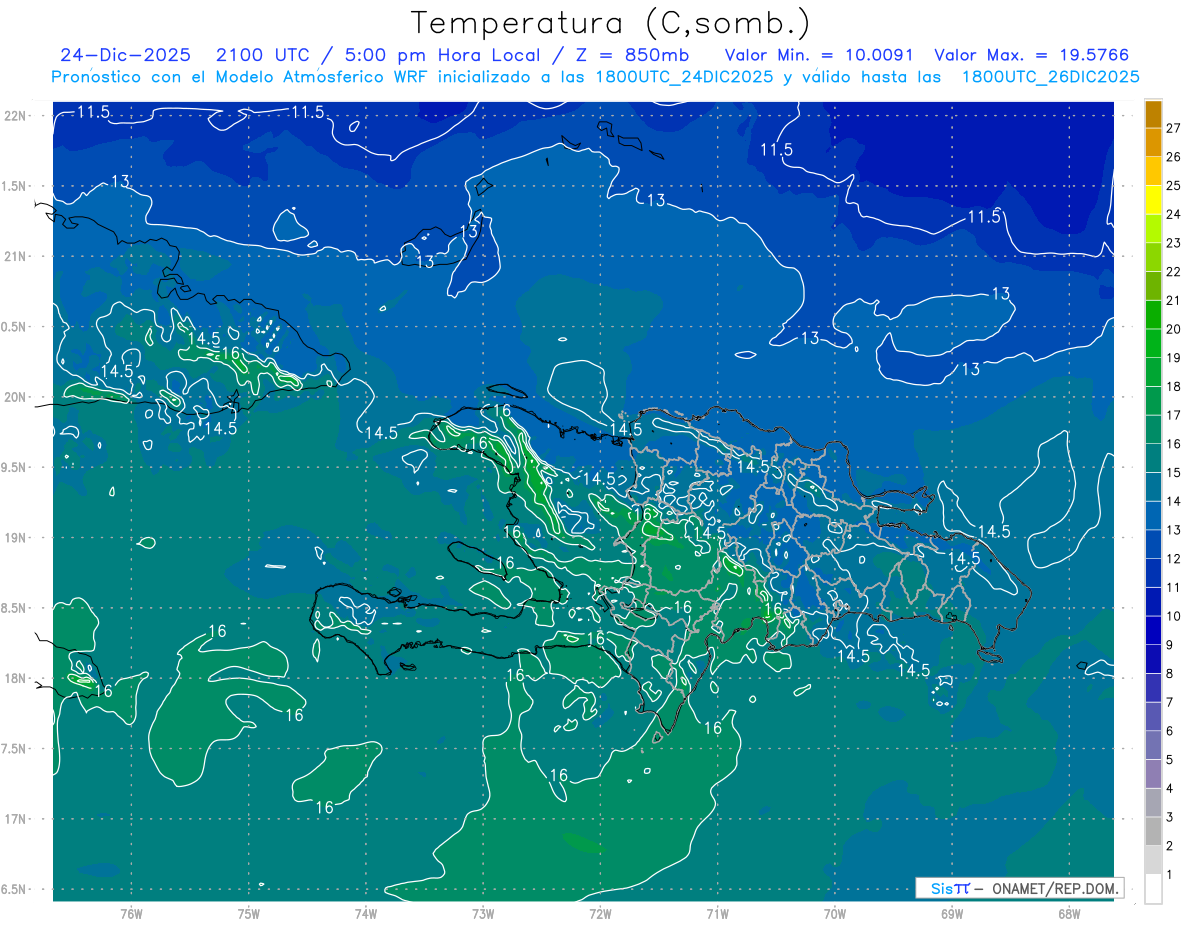Click the "10" value on colour scale
Image resolution: width=1200 pixels, height=927 pixels.
point(1174,616)
